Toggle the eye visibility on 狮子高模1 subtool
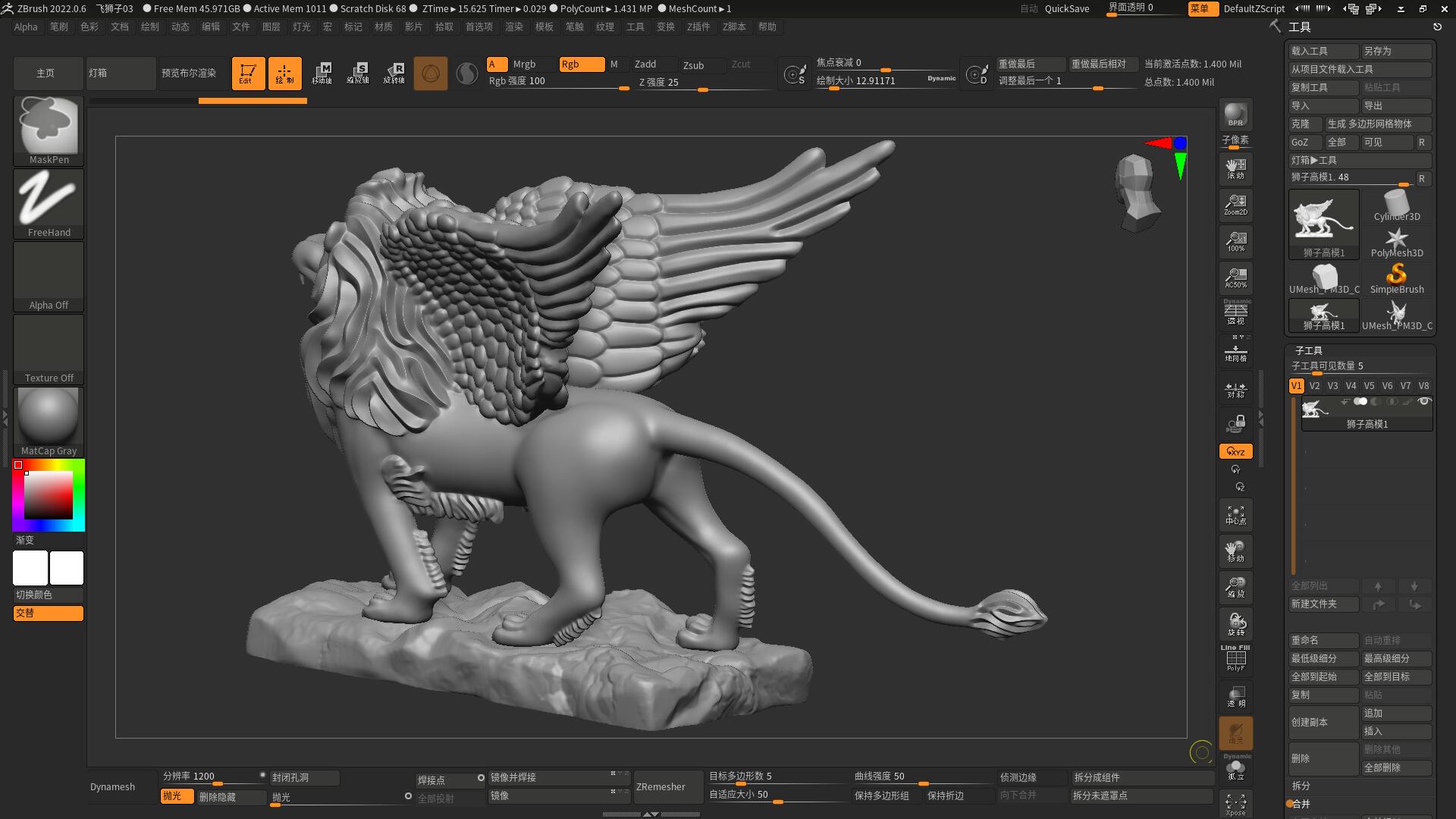 [1426, 401]
